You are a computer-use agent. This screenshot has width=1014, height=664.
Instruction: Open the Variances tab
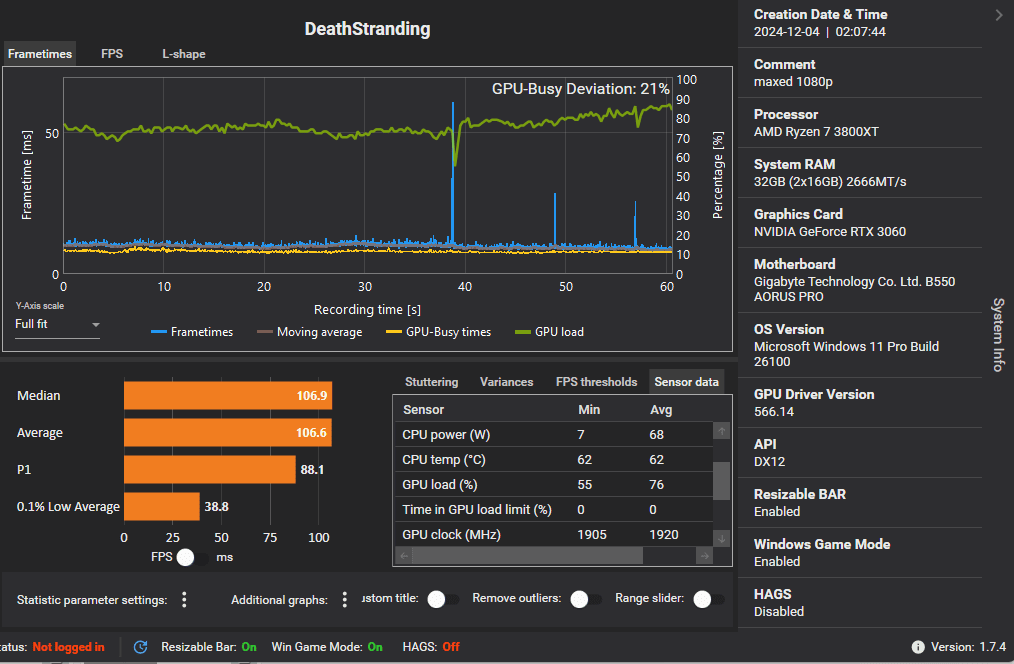click(x=506, y=381)
